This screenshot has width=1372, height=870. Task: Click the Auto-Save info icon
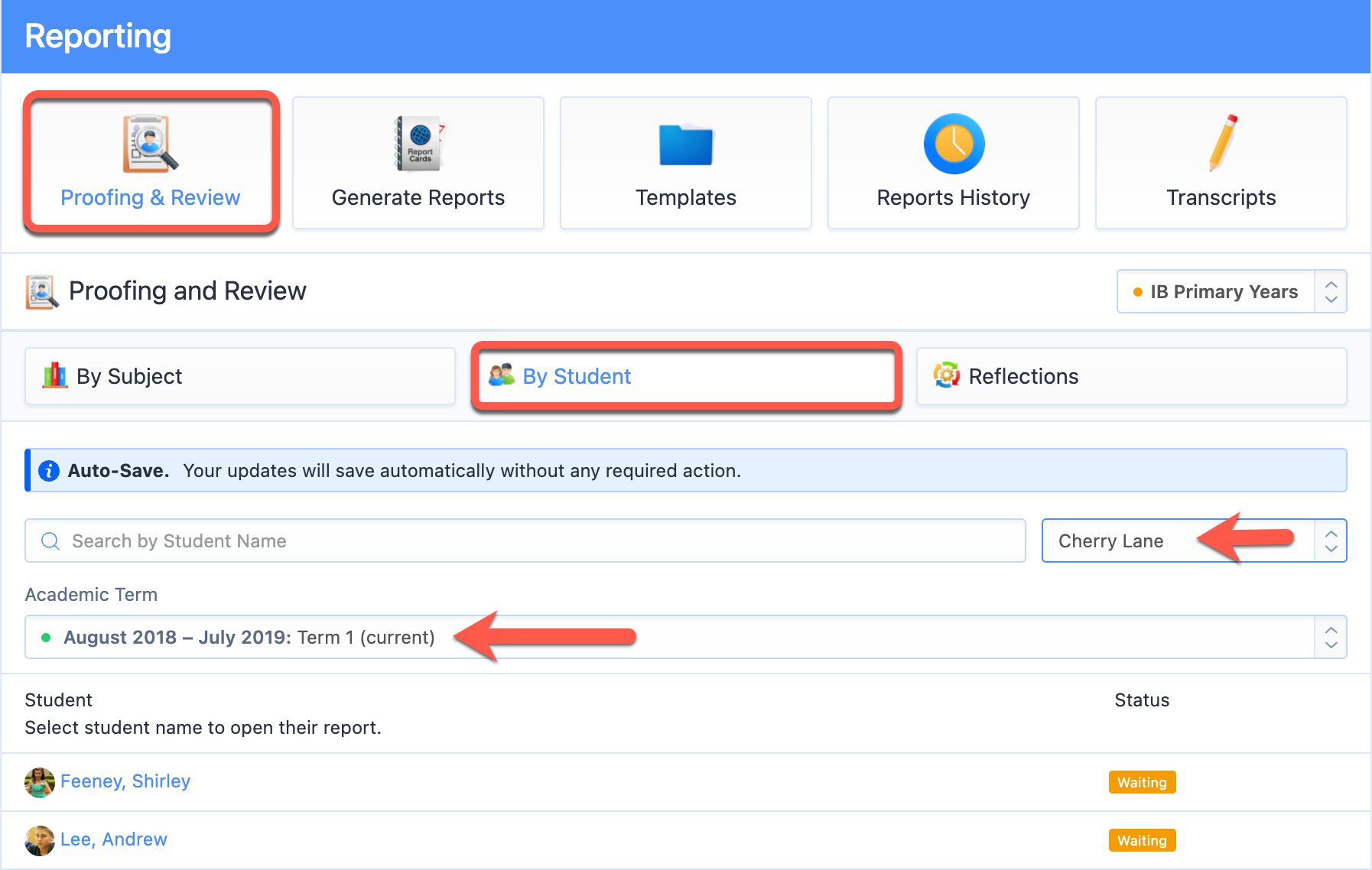[x=49, y=471]
